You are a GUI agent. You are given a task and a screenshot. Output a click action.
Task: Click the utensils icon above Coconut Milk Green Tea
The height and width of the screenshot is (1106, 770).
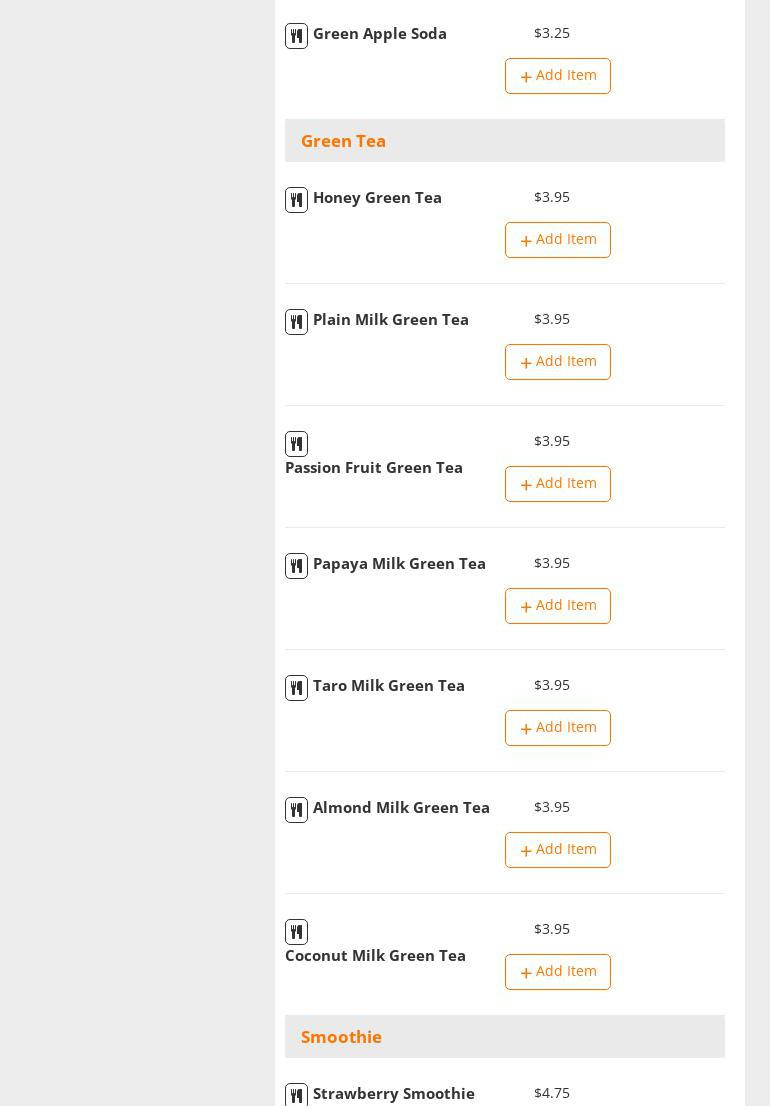[296, 933]
